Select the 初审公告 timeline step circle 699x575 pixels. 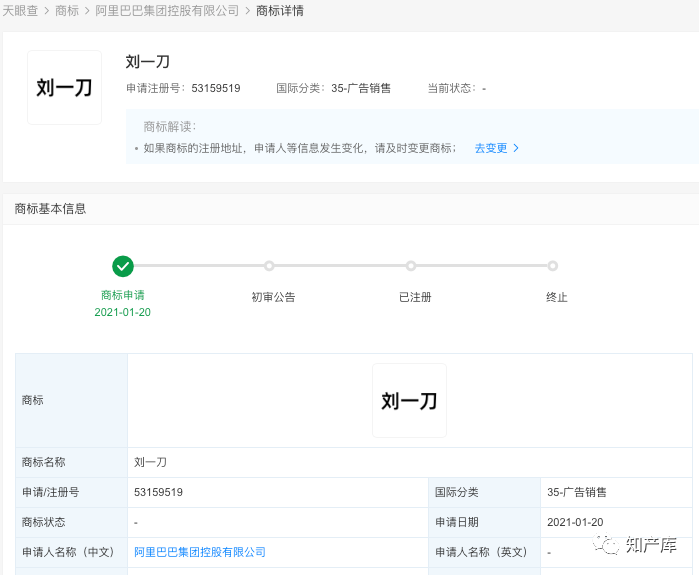coord(269,266)
